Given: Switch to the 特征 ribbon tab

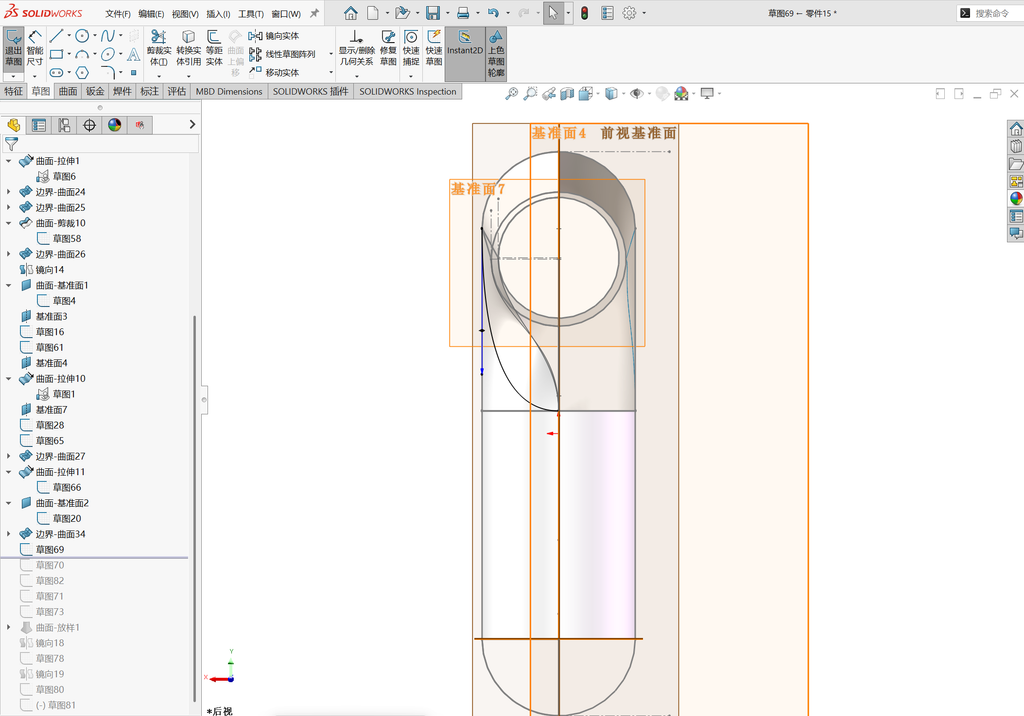Looking at the screenshot, I should pos(14,91).
